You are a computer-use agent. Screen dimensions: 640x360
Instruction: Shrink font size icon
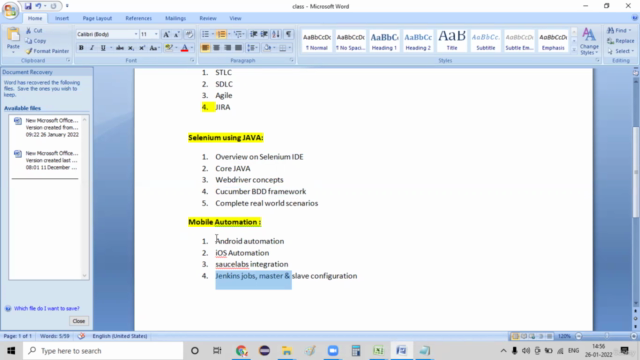click(177, 34)
